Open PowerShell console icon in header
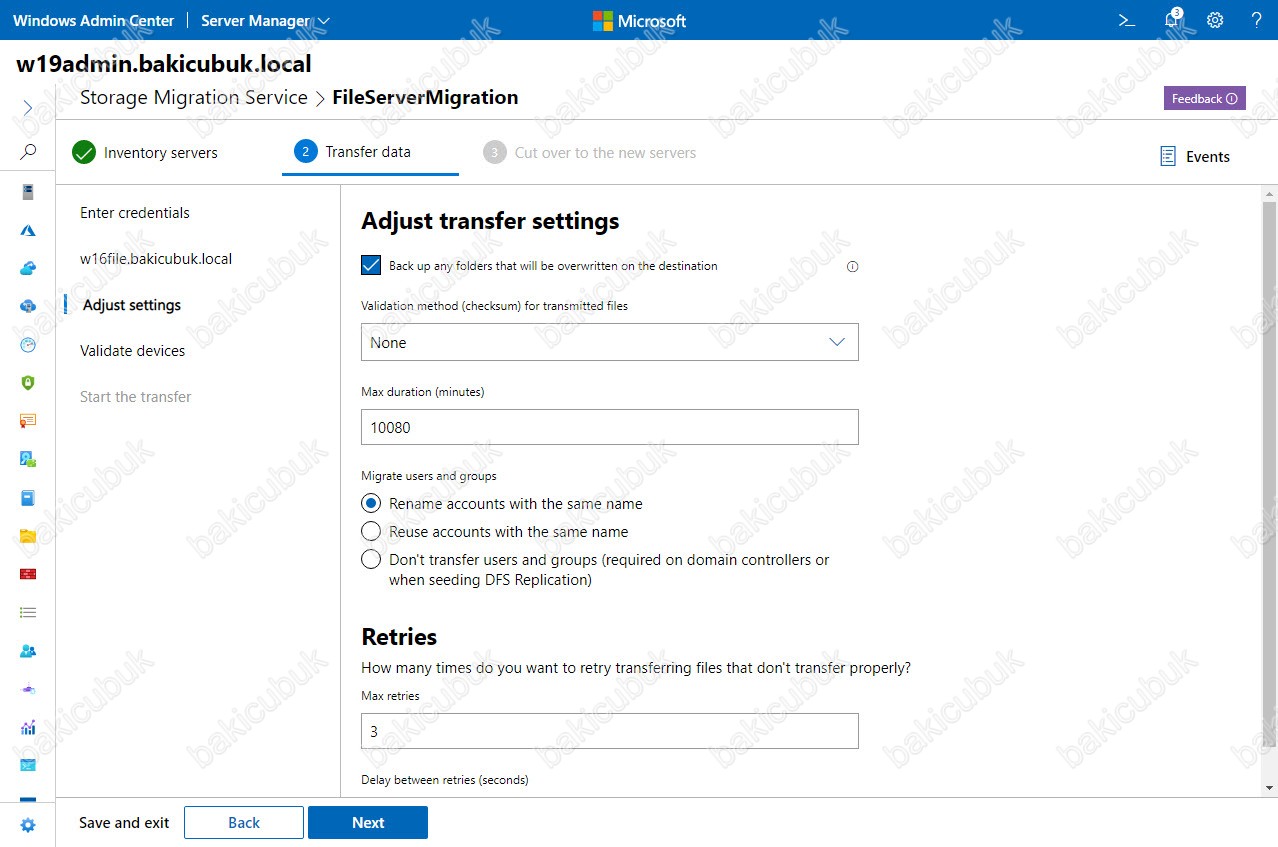The height and width of the screenshot is (847, 1278). click(1127, 20)
